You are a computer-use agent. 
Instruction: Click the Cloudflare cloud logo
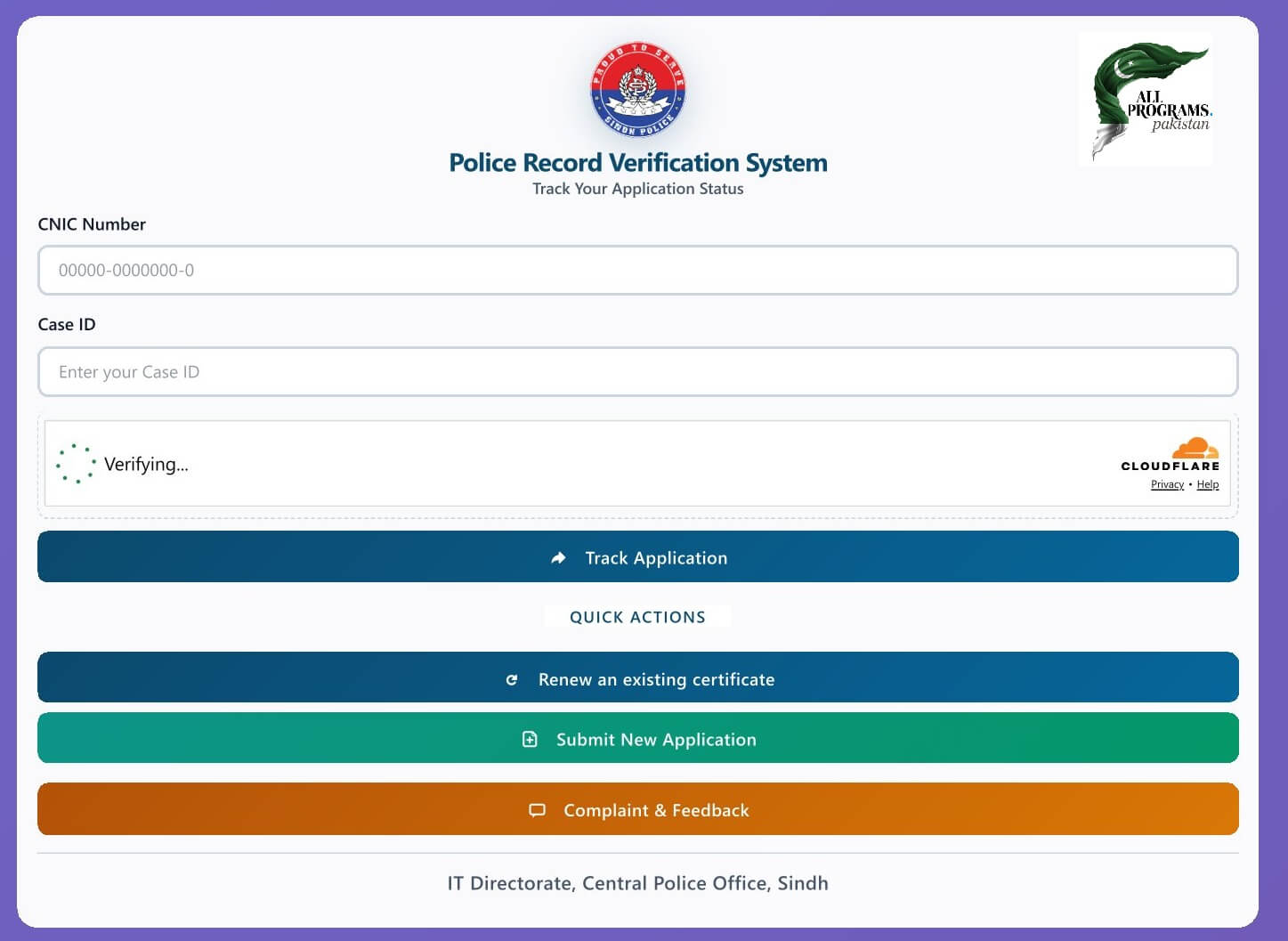pos(1195,448)
